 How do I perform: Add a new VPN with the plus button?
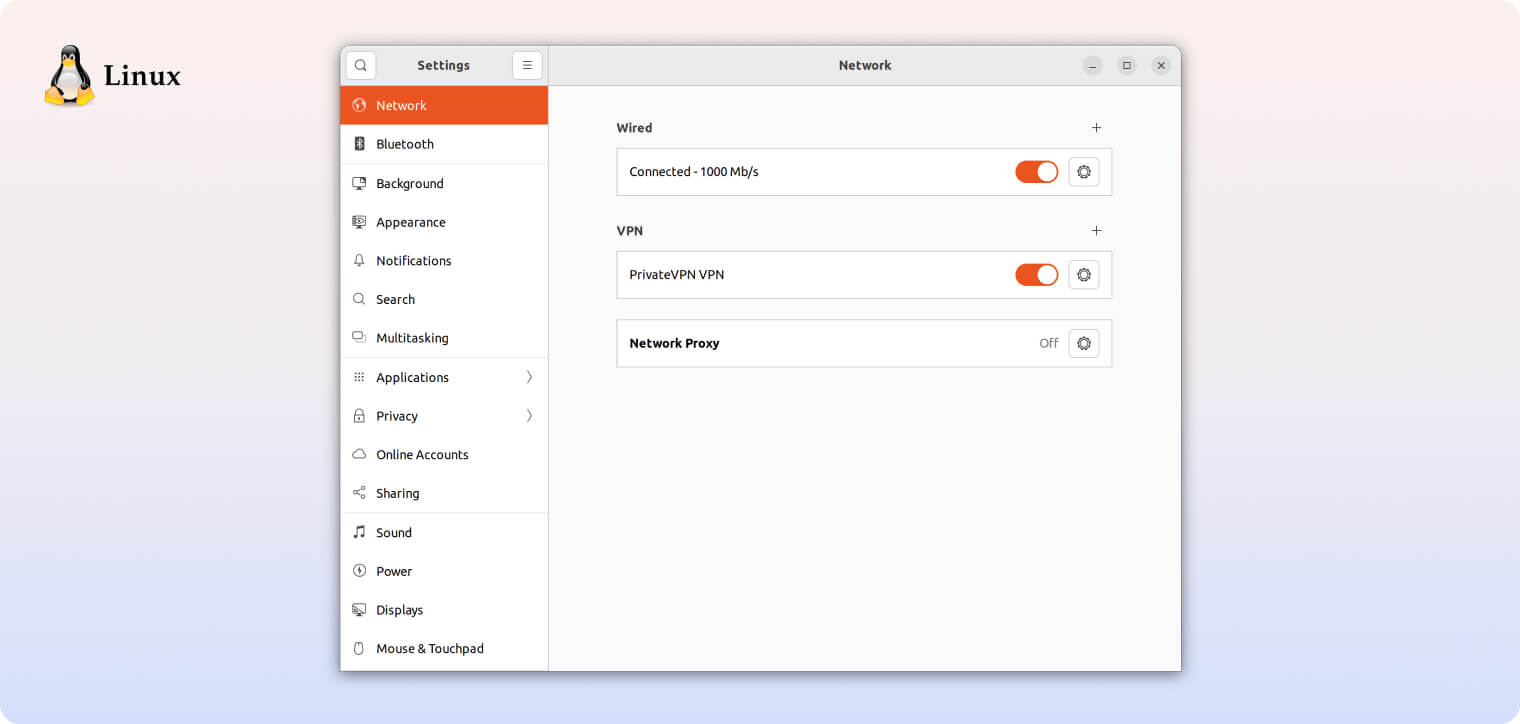pyautogui.click(x=1096, y=230)
